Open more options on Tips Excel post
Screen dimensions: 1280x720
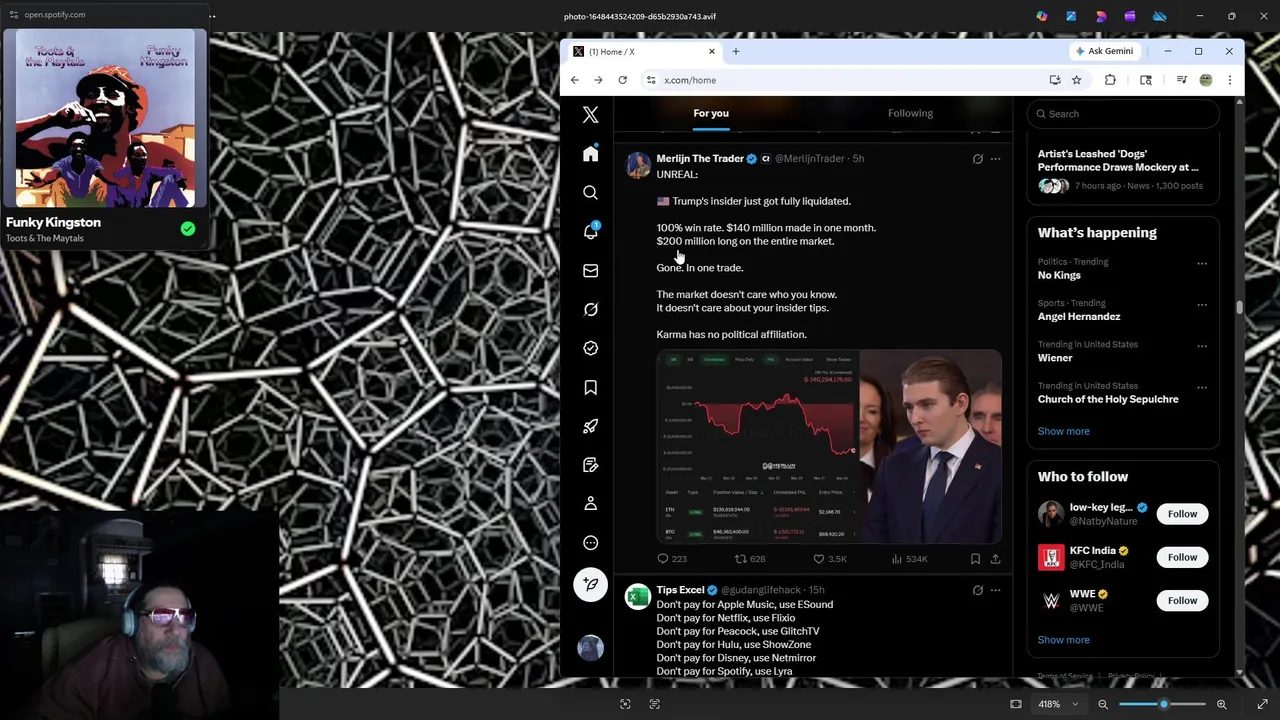[995, 590]
